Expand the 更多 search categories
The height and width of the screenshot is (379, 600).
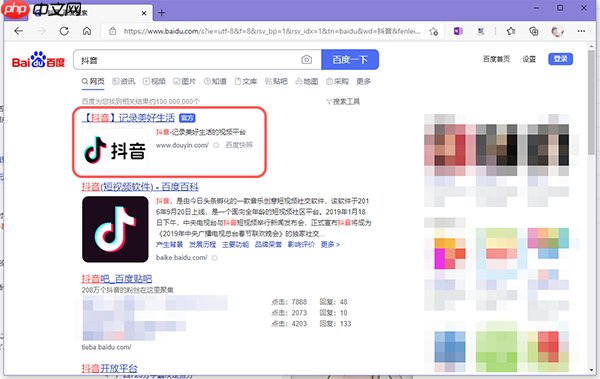[364, 82]
